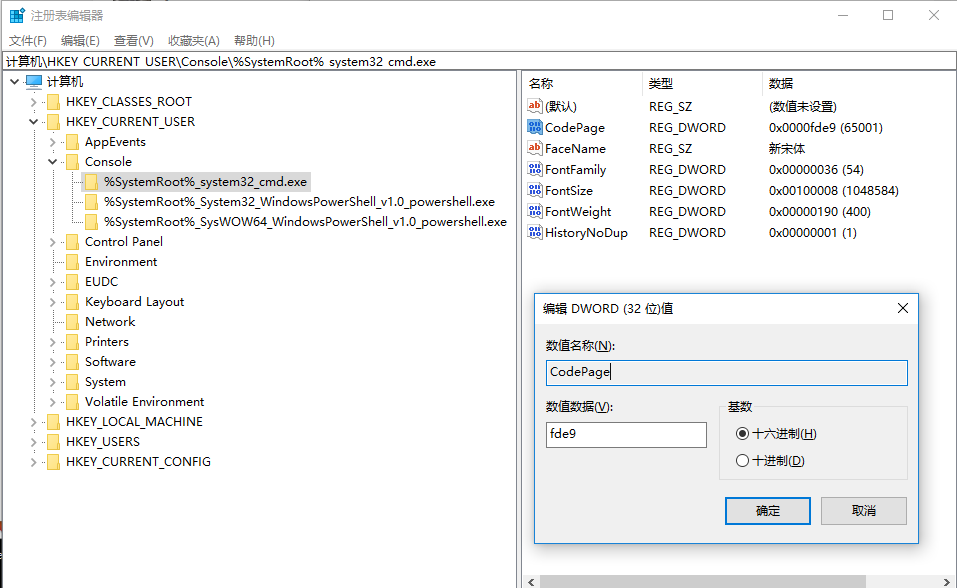
Task: Click the CodePage DWORD value icon
Action: [x=535, y=127]
